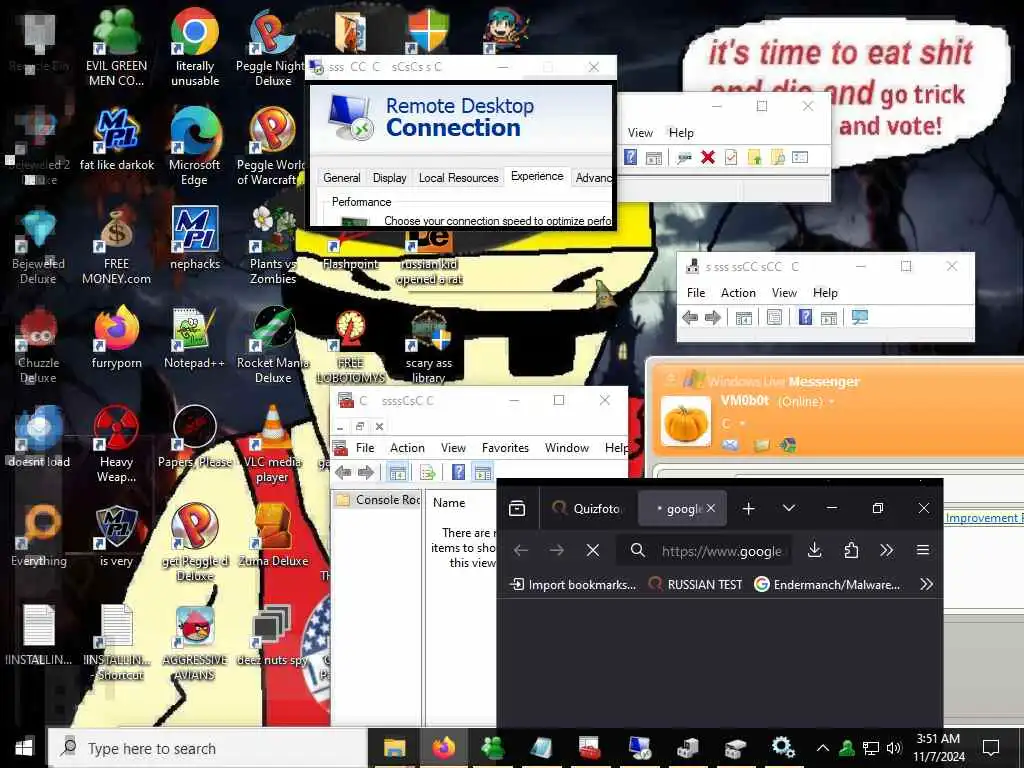1024x768 pixels.
Task: Open the furryporn Firefox shortcut
Action: [x=116, y=338]
